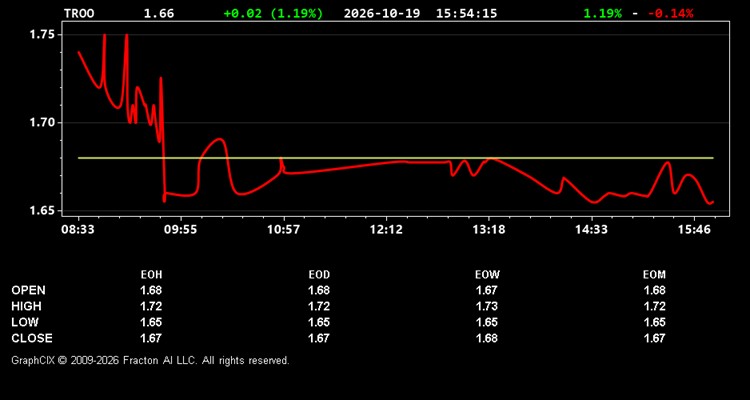
Task: Select the EOD column header
Action: pyautogui.click(x=319, y=275)
